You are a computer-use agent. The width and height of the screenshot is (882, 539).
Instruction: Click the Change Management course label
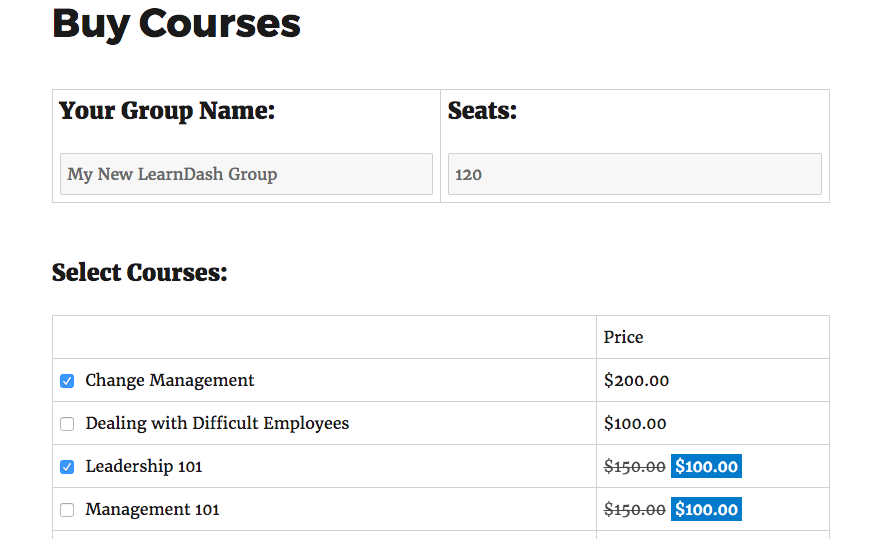(169, 380)
